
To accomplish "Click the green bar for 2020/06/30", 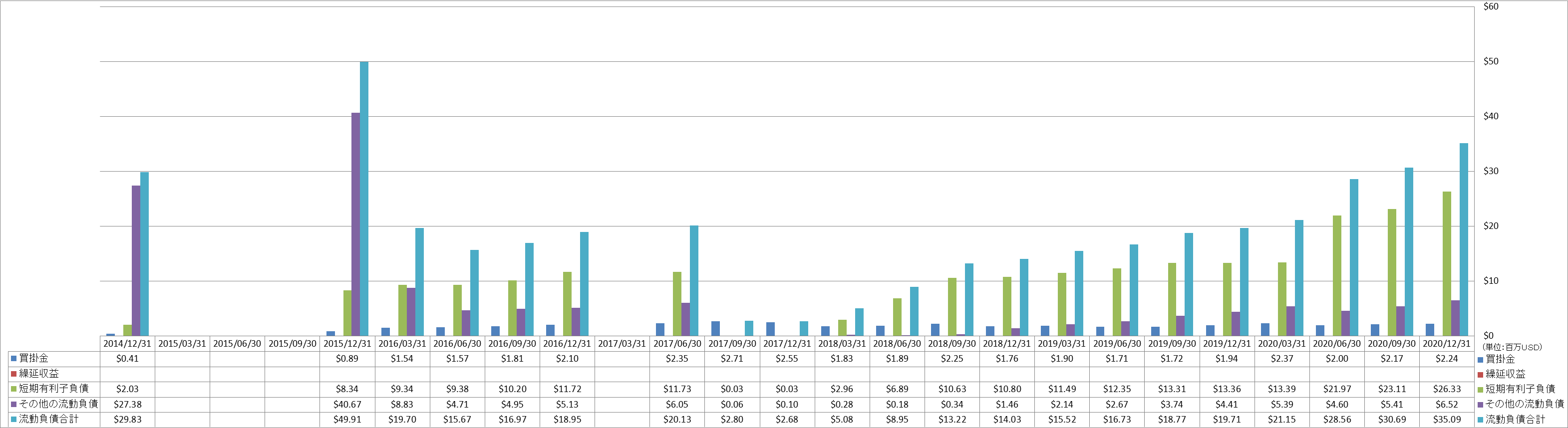I will 1337,276.
